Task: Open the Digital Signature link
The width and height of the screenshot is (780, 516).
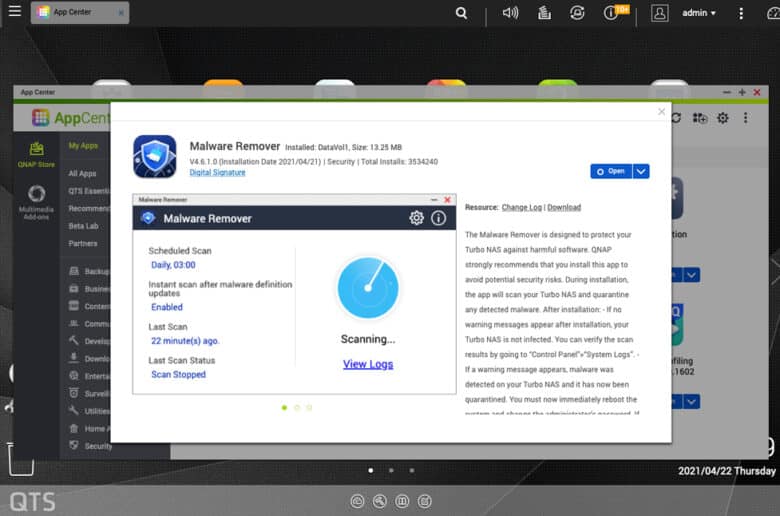Action: [x=217, y=173]
